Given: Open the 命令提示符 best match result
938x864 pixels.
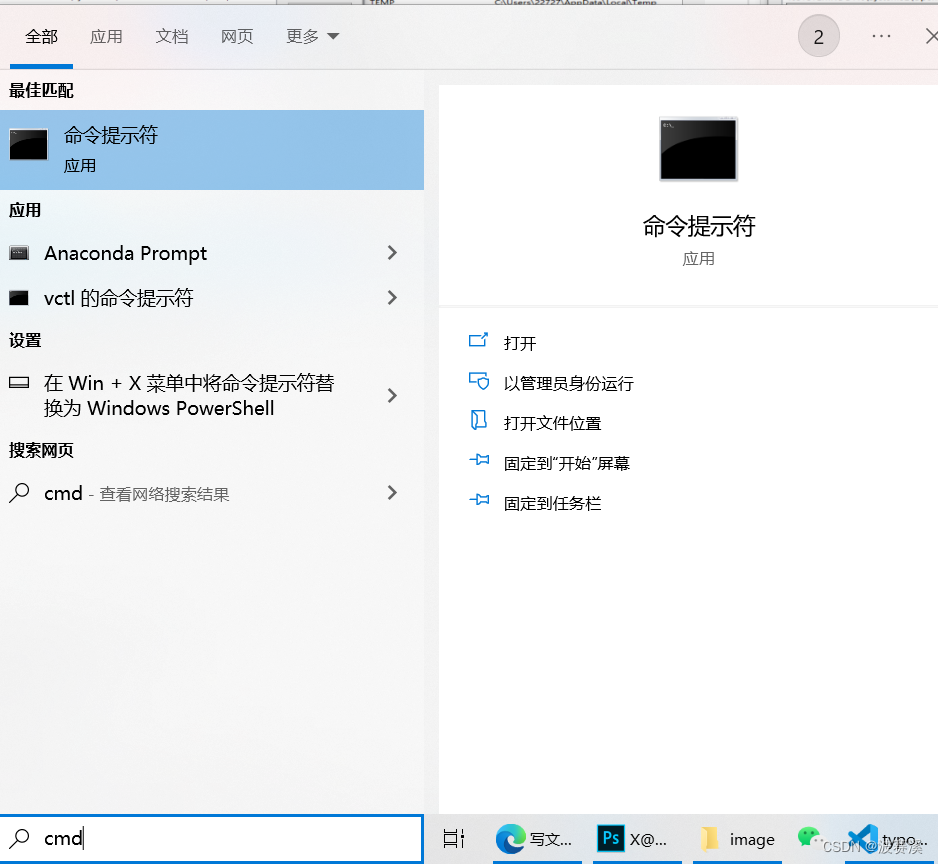Looking at the screenshot, I should (x=212, y=150).
